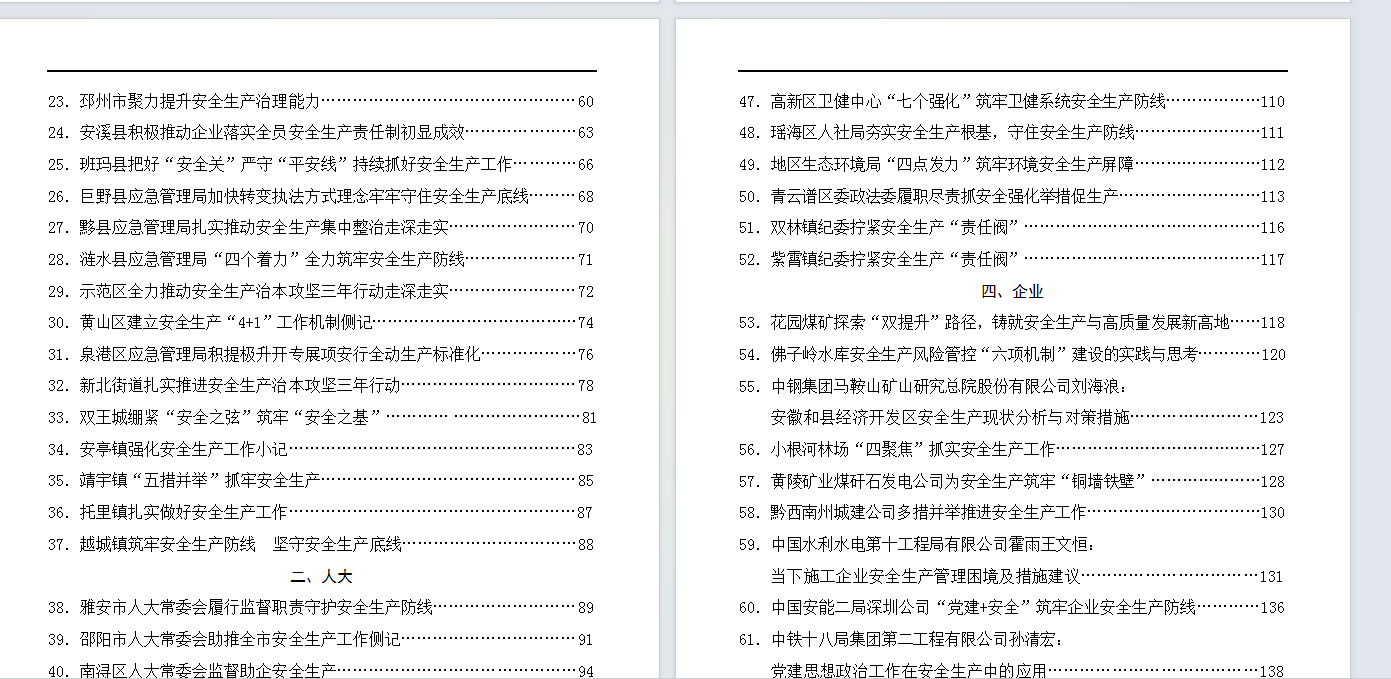Select the line starting with "安徽和县经济开发区"
Image resolution: width=1391 pixels, height=679 pixels.
click(1028, 417)
